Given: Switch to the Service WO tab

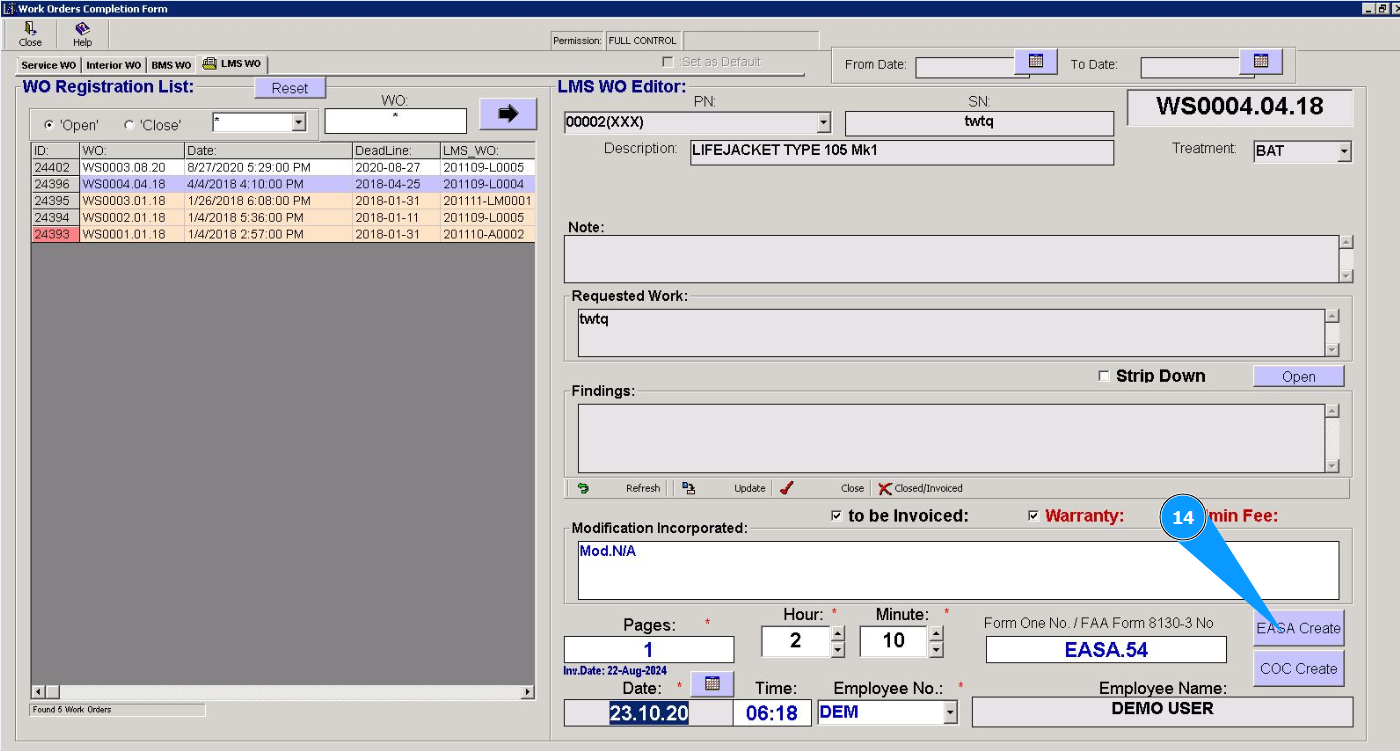Looking at the screenshot, I should pos(48,65).
